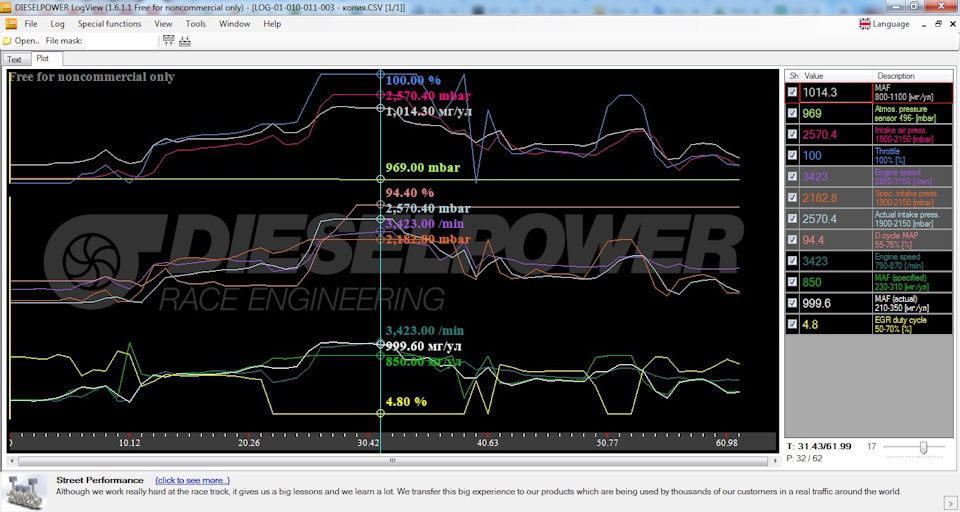960x512 pixels.
Task: Toggle the Throttle 100% checkbox
Action: pyautogui.click(x=793, y=156)
